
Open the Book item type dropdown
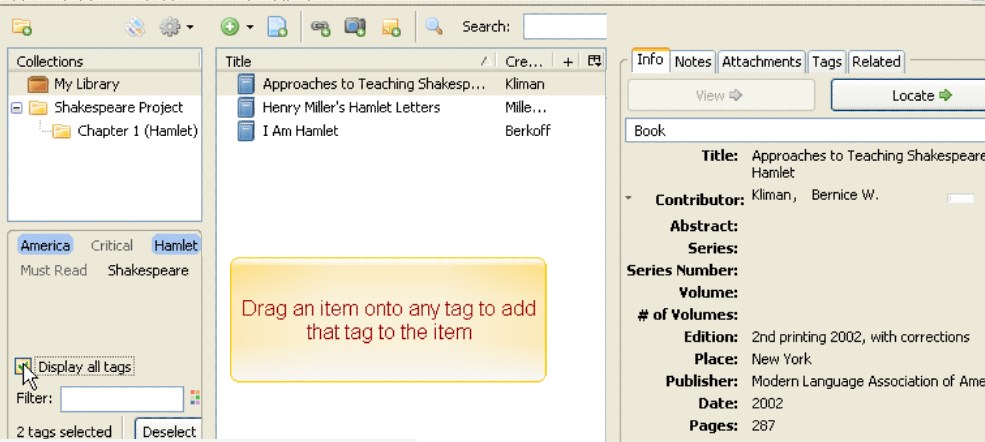click(x=805, y=131)
